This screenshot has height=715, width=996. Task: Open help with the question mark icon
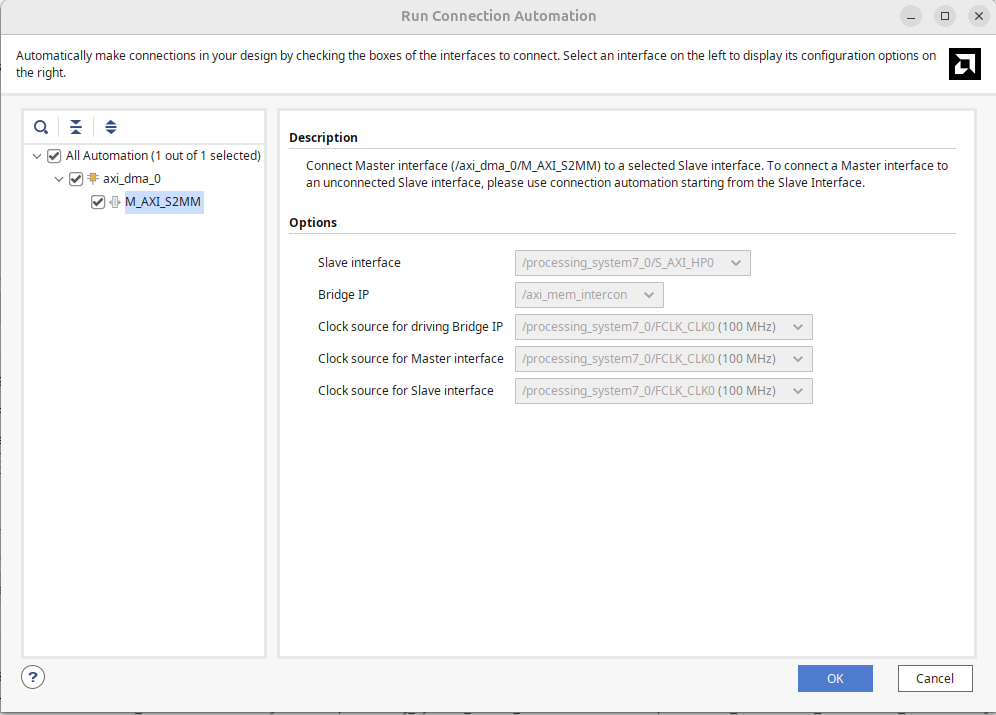[33, 677]
